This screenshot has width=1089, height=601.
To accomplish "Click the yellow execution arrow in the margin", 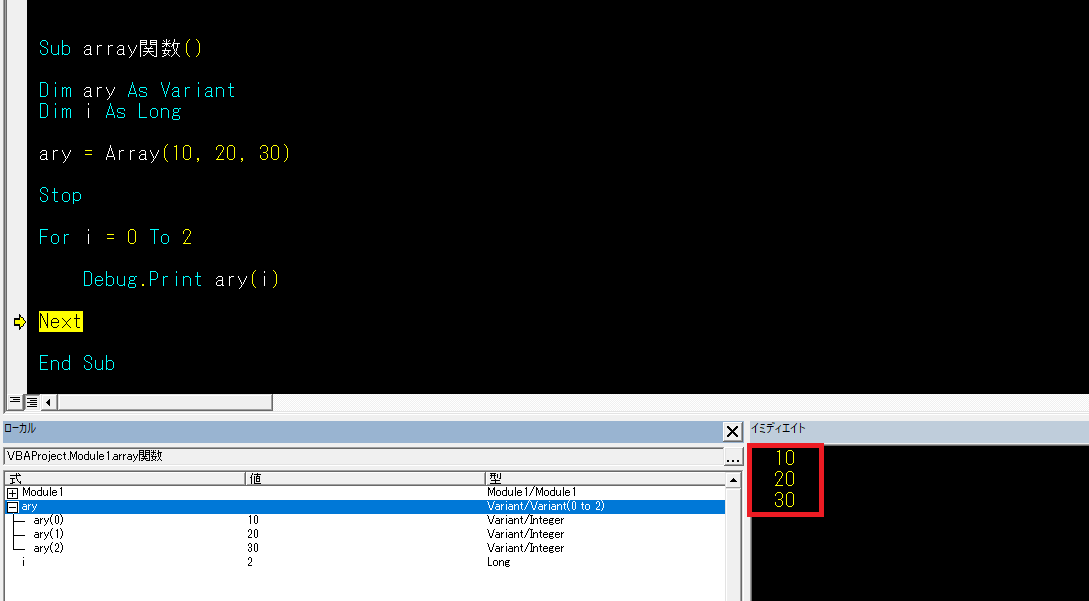I will tap(18, 321).
